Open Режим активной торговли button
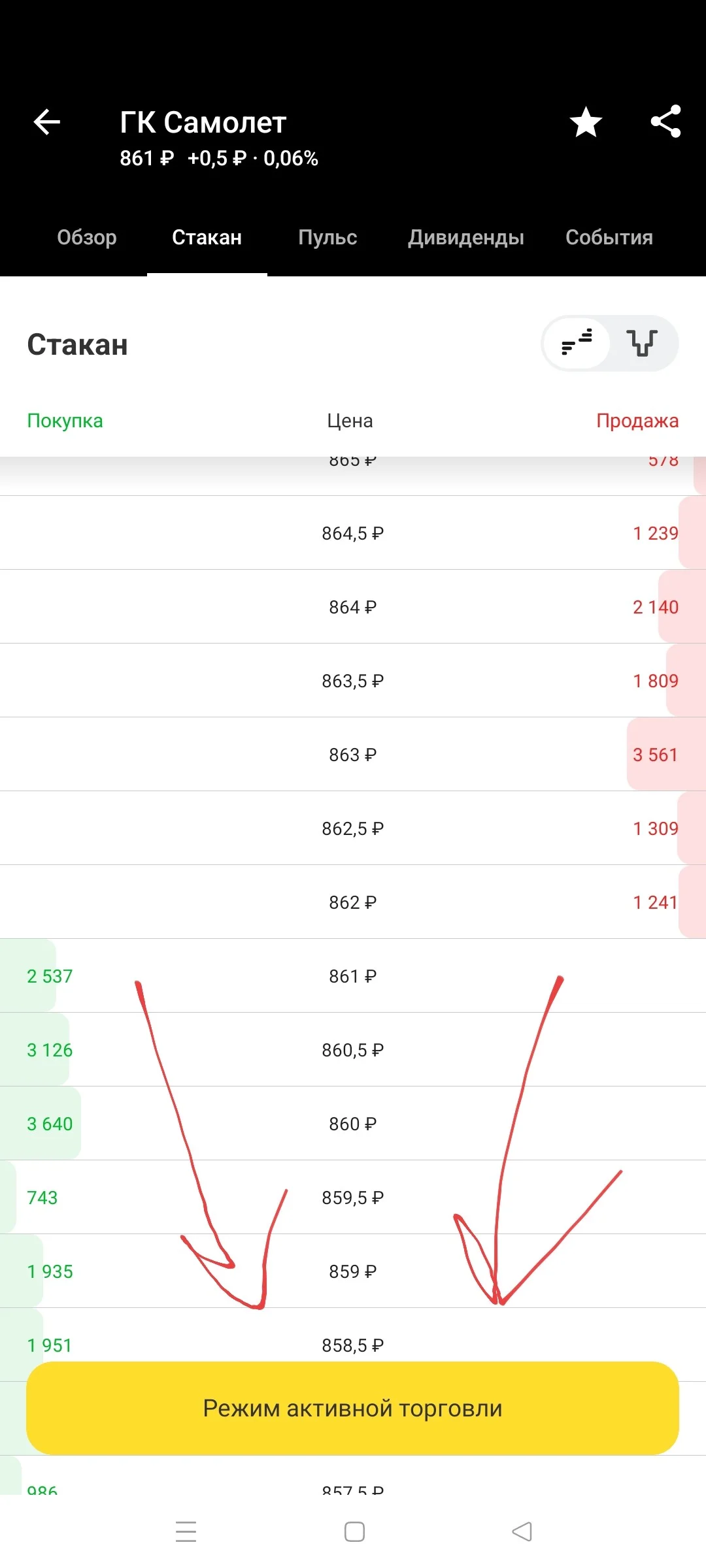 coord(353,1408)
